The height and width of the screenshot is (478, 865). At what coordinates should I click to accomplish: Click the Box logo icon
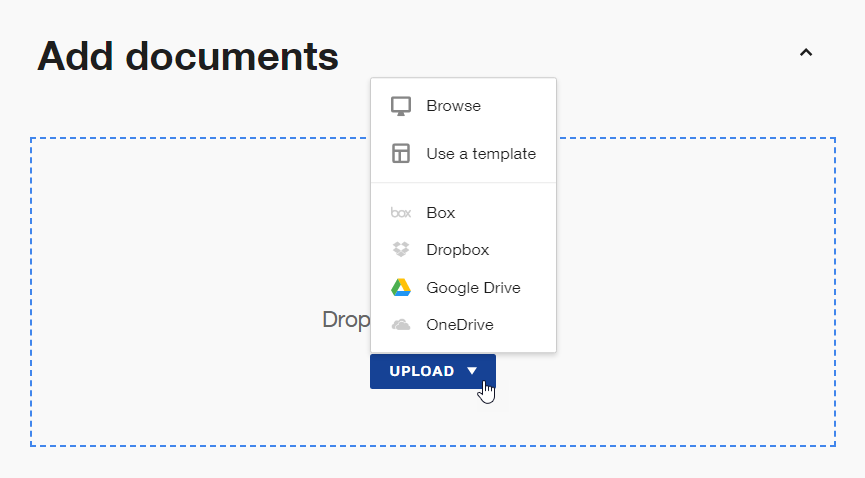401,213
